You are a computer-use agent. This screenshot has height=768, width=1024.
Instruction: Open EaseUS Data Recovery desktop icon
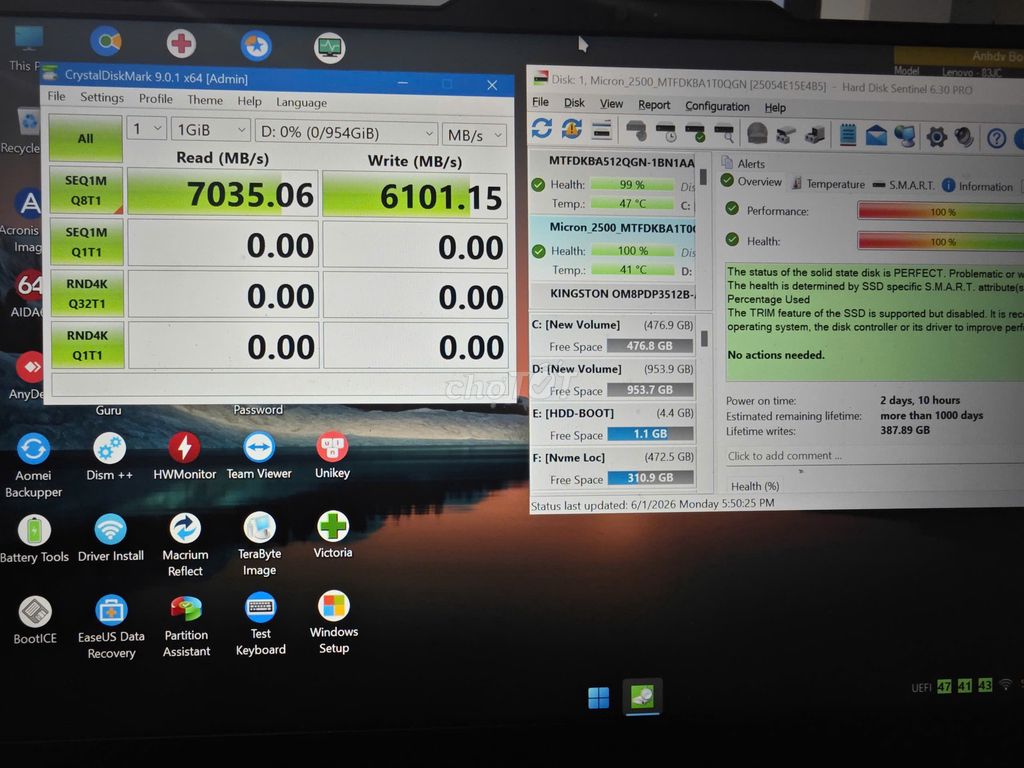[111, 627]
